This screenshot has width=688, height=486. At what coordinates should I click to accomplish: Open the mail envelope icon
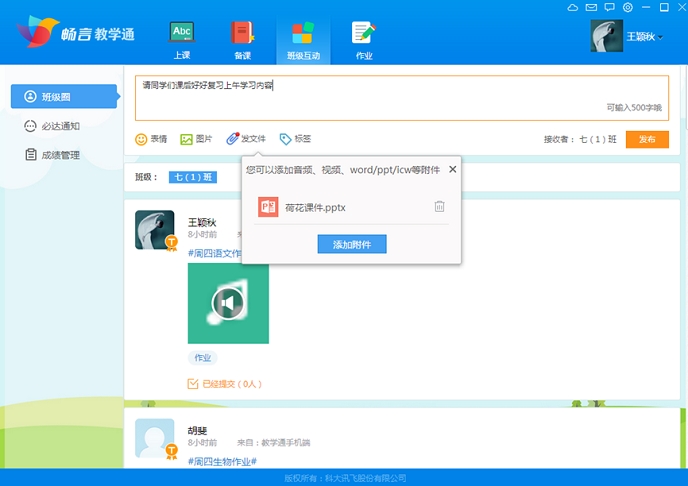tap(591, 7)
